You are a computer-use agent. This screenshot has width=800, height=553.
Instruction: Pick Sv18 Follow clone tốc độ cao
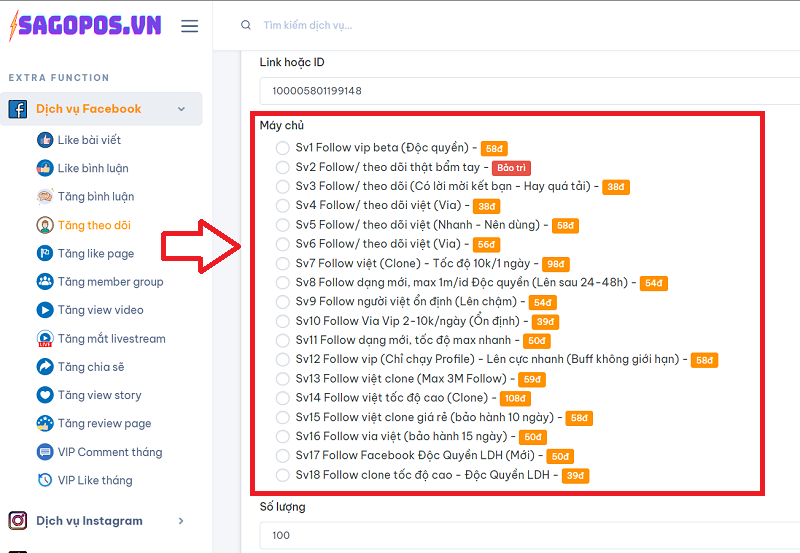283,476
